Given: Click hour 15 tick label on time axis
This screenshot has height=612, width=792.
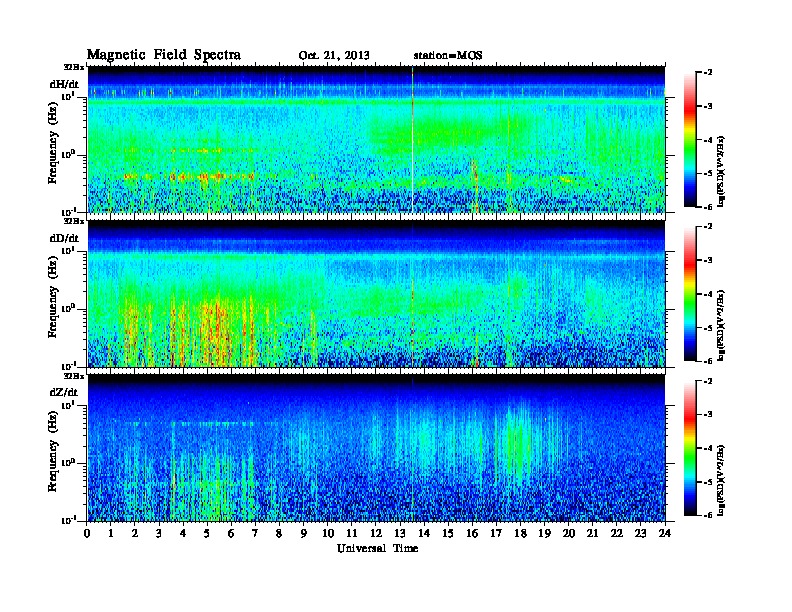Looking at the screenshot, I should coord(448,533).
